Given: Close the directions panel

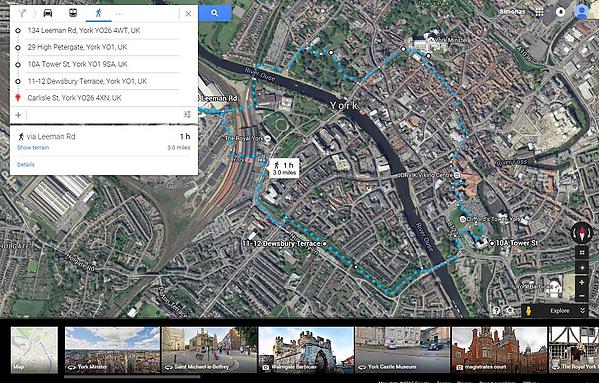Looking at the screenshot, I should point(188,14).
